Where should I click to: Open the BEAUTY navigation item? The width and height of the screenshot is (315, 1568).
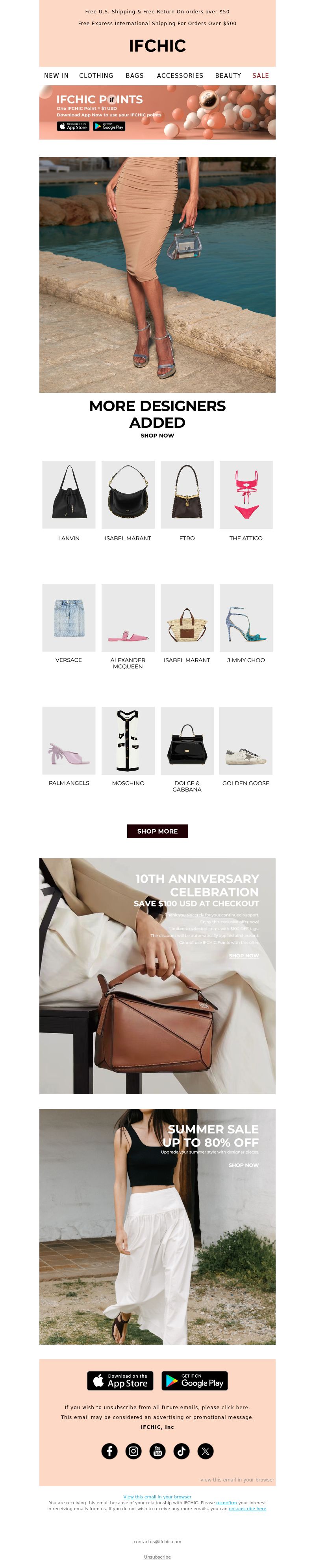228,75
